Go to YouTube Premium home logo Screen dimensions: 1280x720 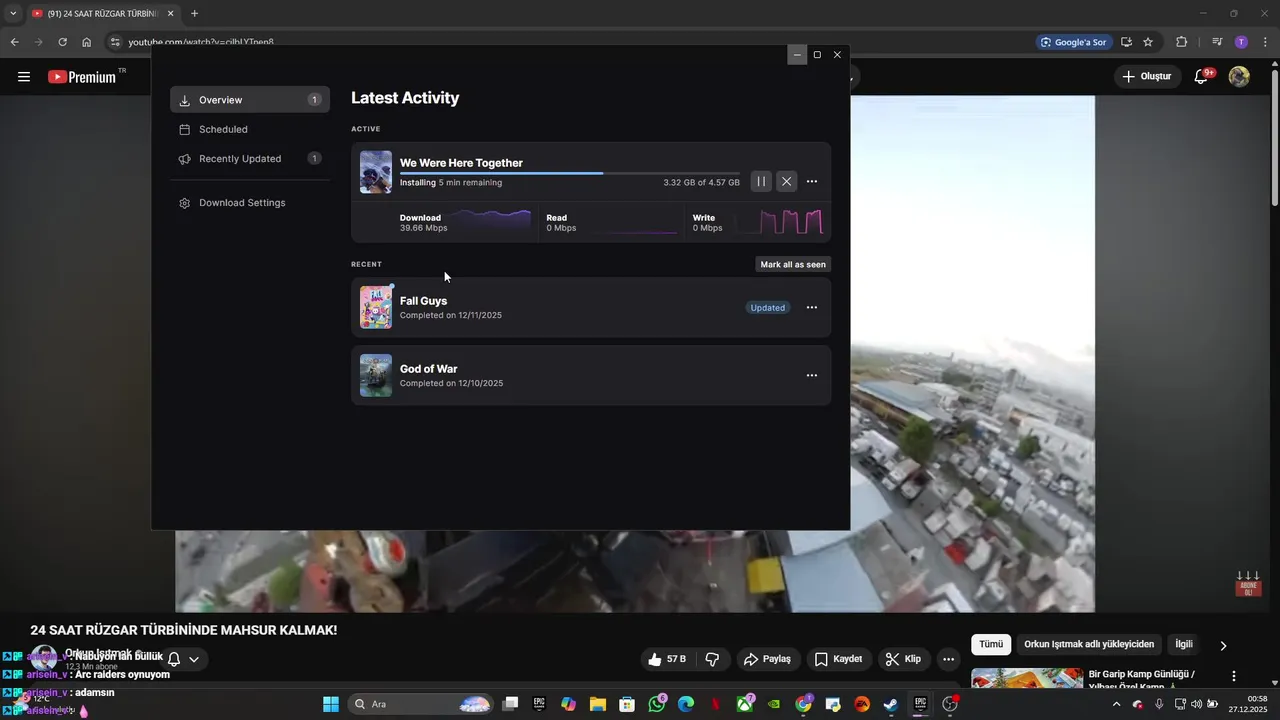(x=86, y=76)
